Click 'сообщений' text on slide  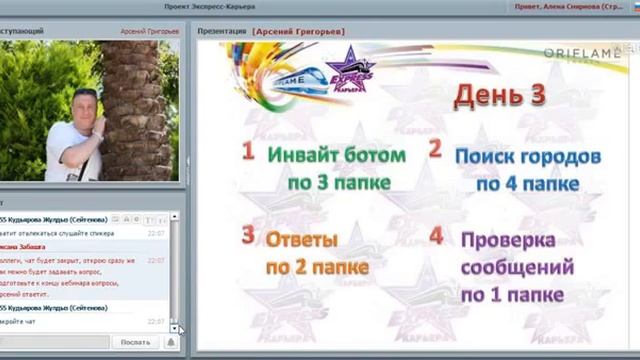coord(518,267)
